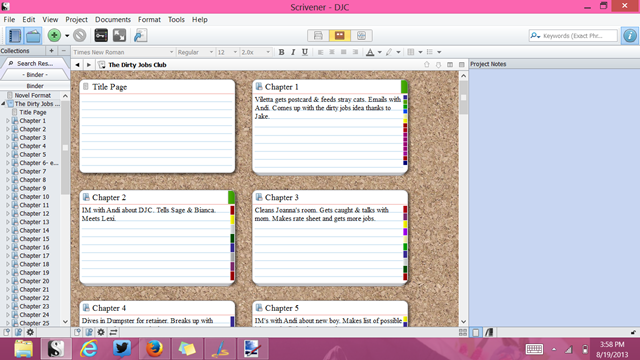Toggle italic formatting

pos(293,52)
